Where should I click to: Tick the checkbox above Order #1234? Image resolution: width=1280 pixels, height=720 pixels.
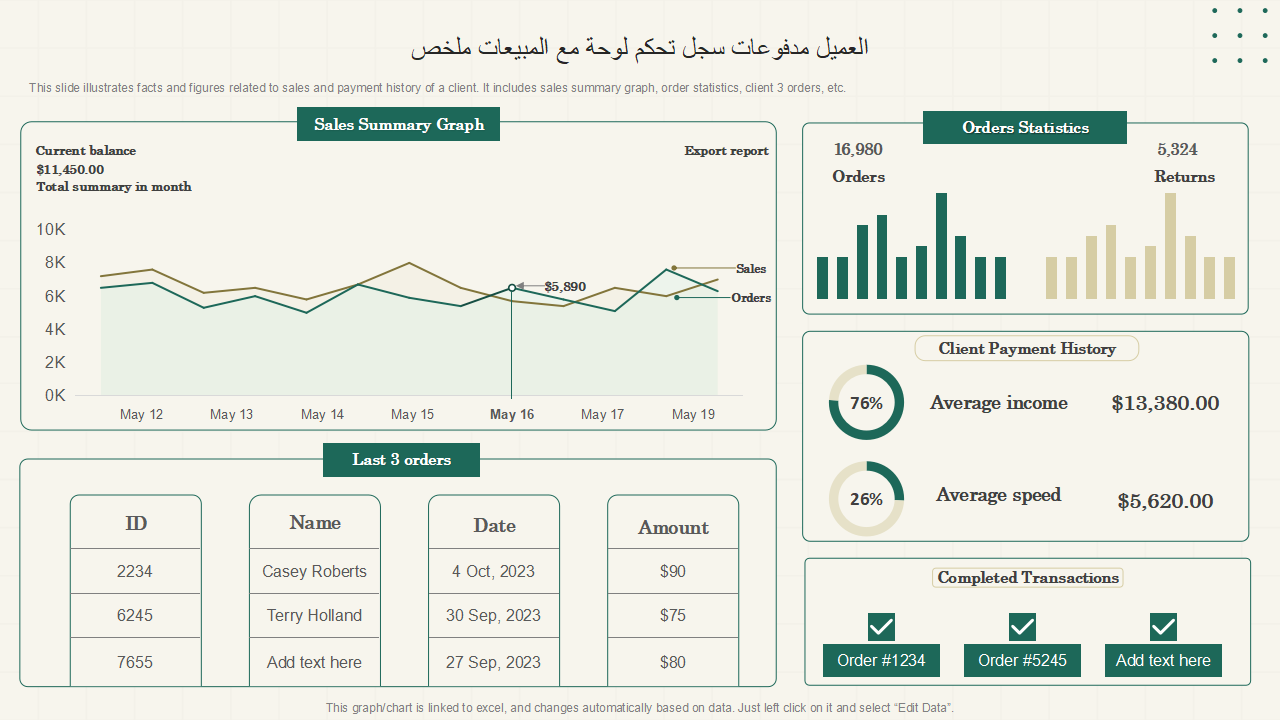pos(881,627)
